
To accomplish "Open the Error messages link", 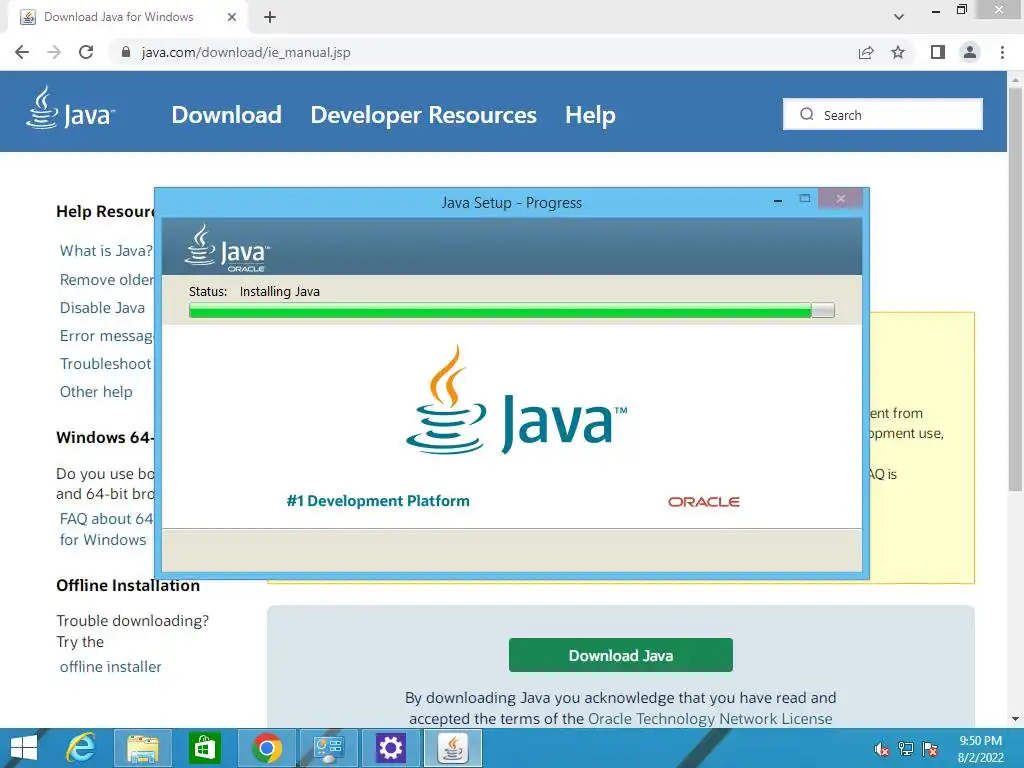I will (x=107, y=336).
